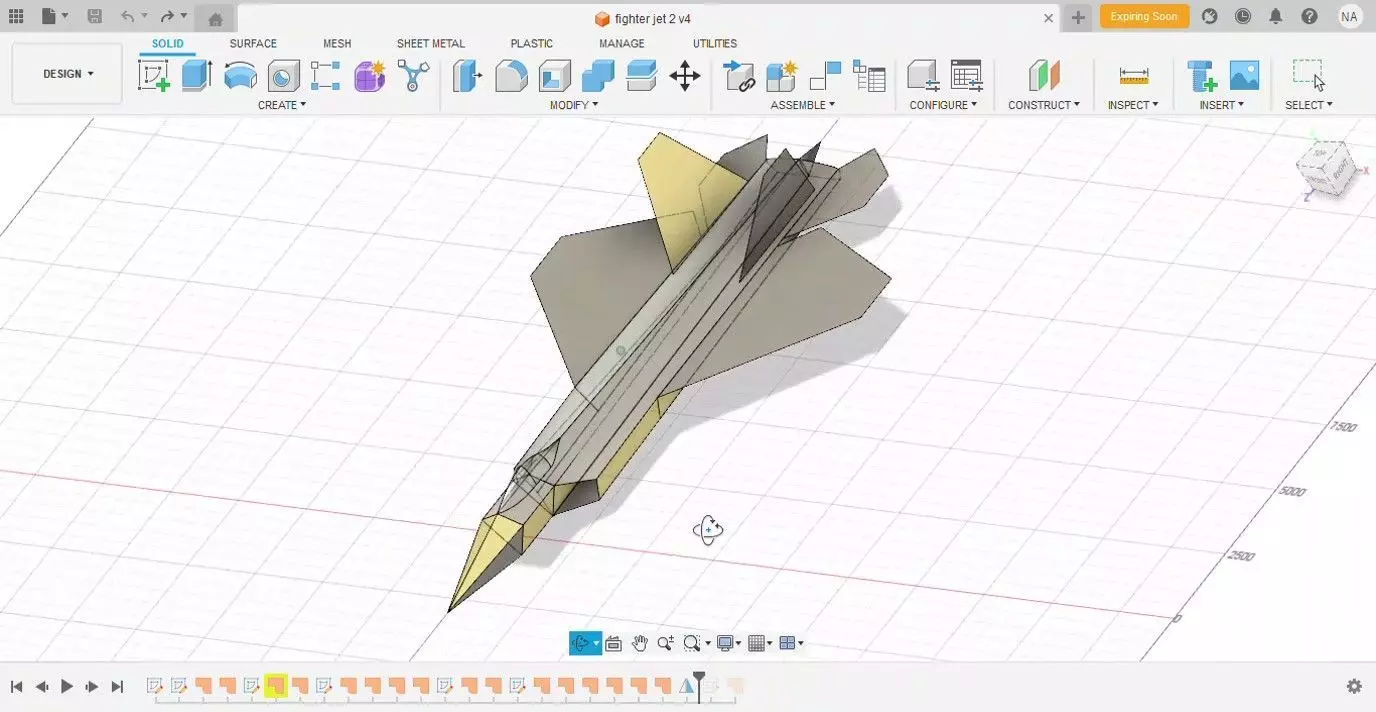The image size is (1376, 712).
Task: Open the Automated Modeling tool
Action: click(x=413, y=76)
